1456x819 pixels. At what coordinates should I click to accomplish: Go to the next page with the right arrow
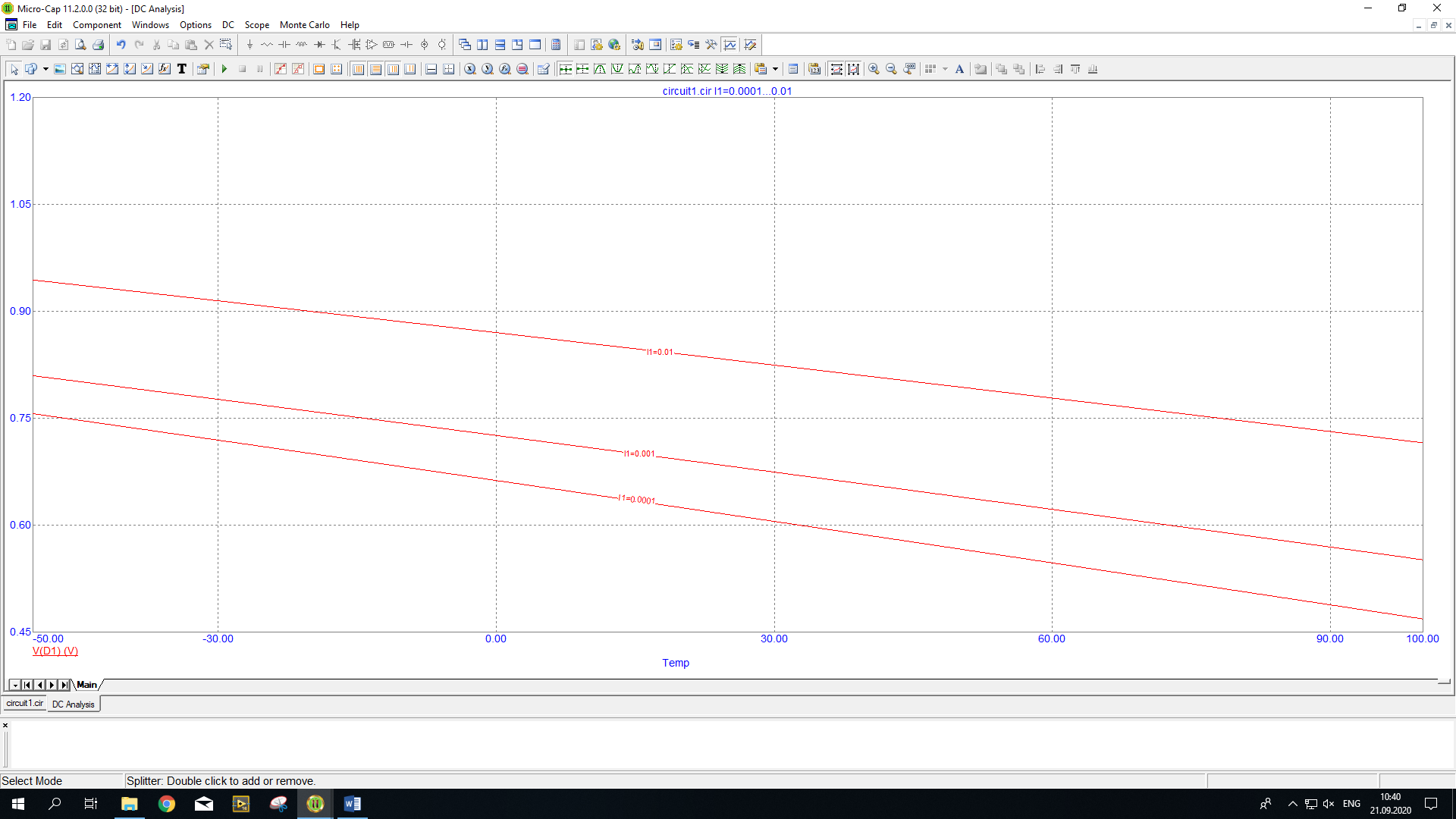[52, 685]
